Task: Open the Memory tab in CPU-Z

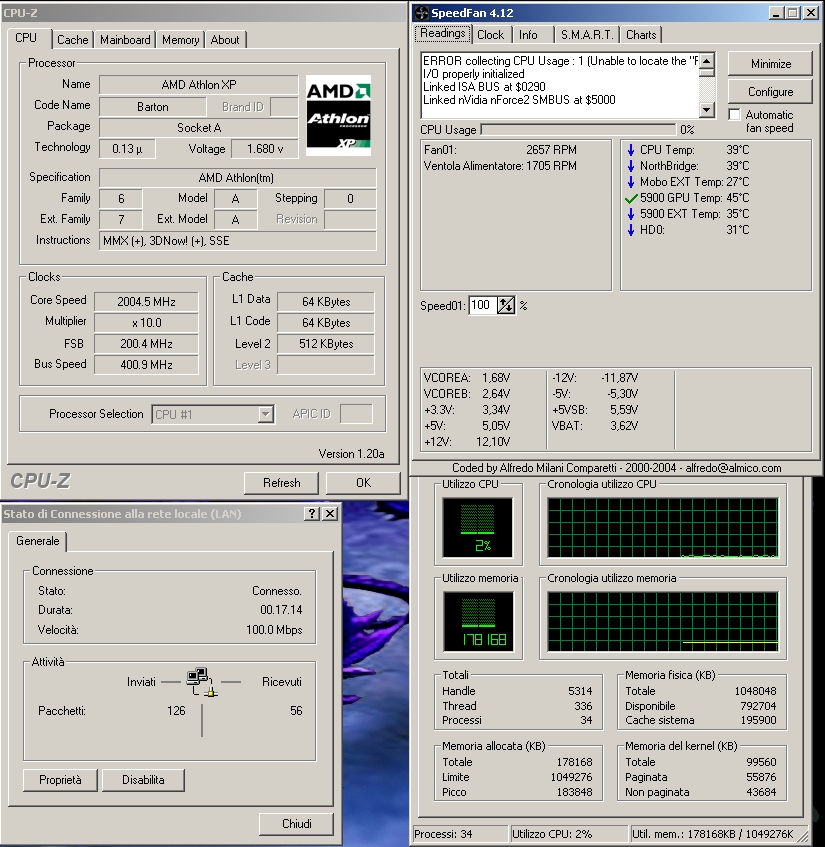Action: point(180,40)
